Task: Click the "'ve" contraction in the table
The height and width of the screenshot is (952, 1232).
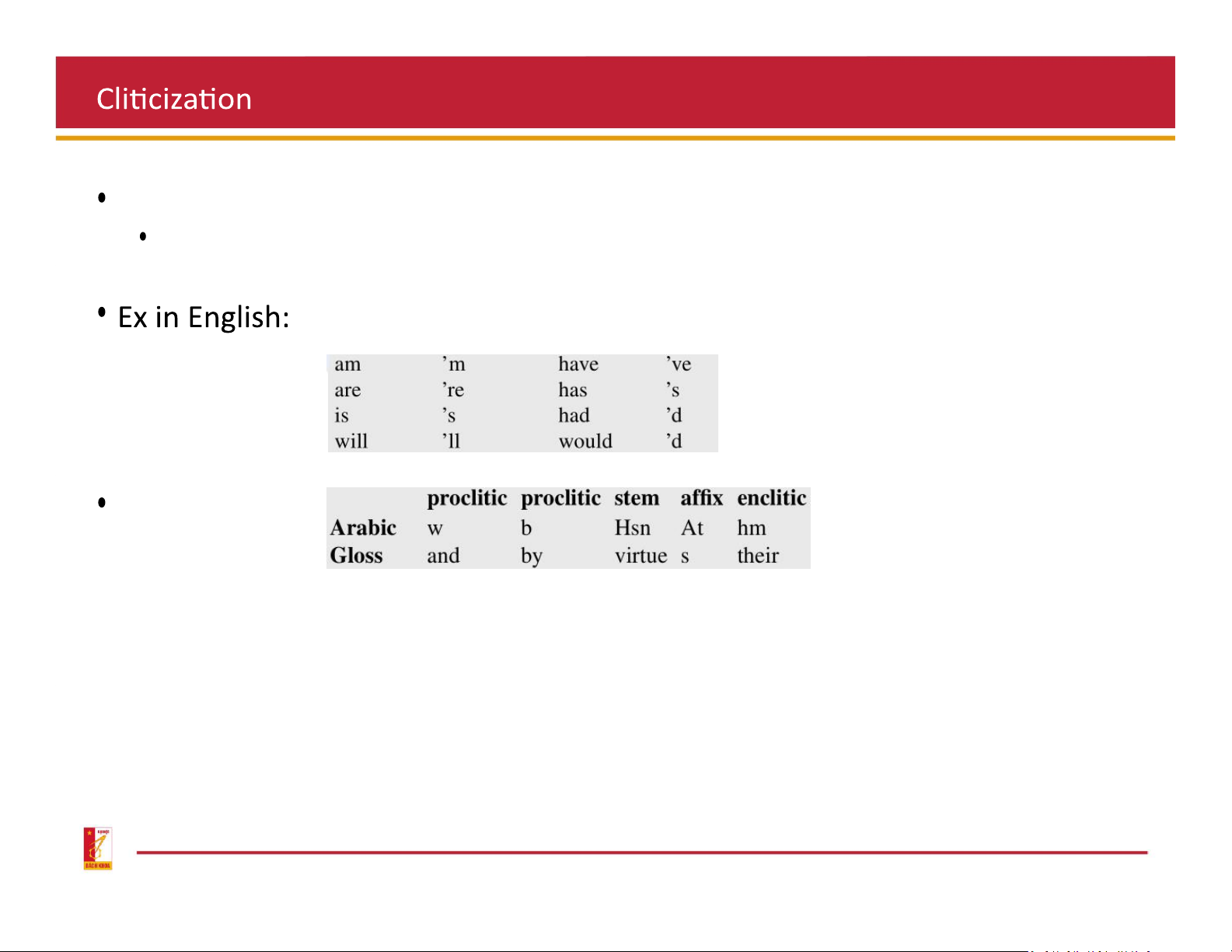Action: (679, 364)
